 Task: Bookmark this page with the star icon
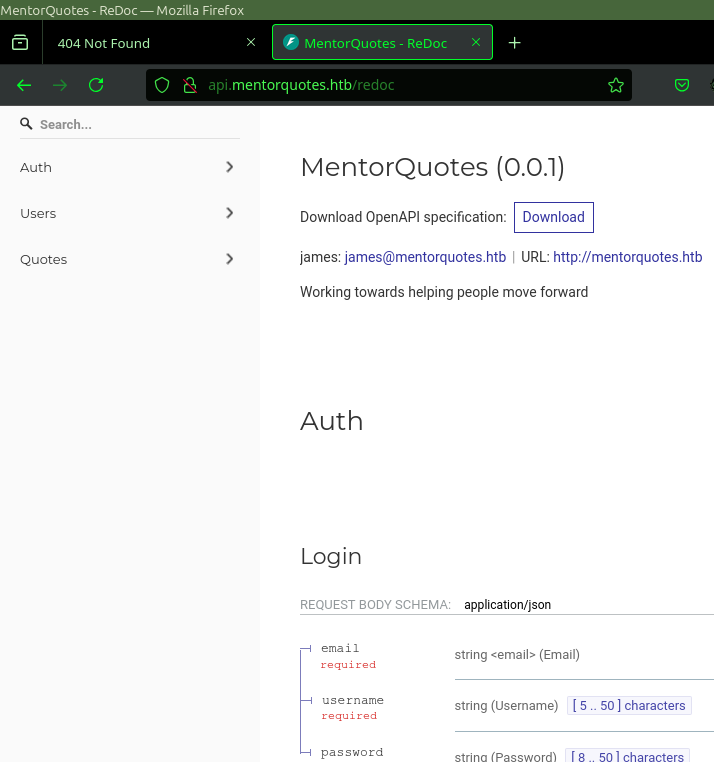(616, 86)
